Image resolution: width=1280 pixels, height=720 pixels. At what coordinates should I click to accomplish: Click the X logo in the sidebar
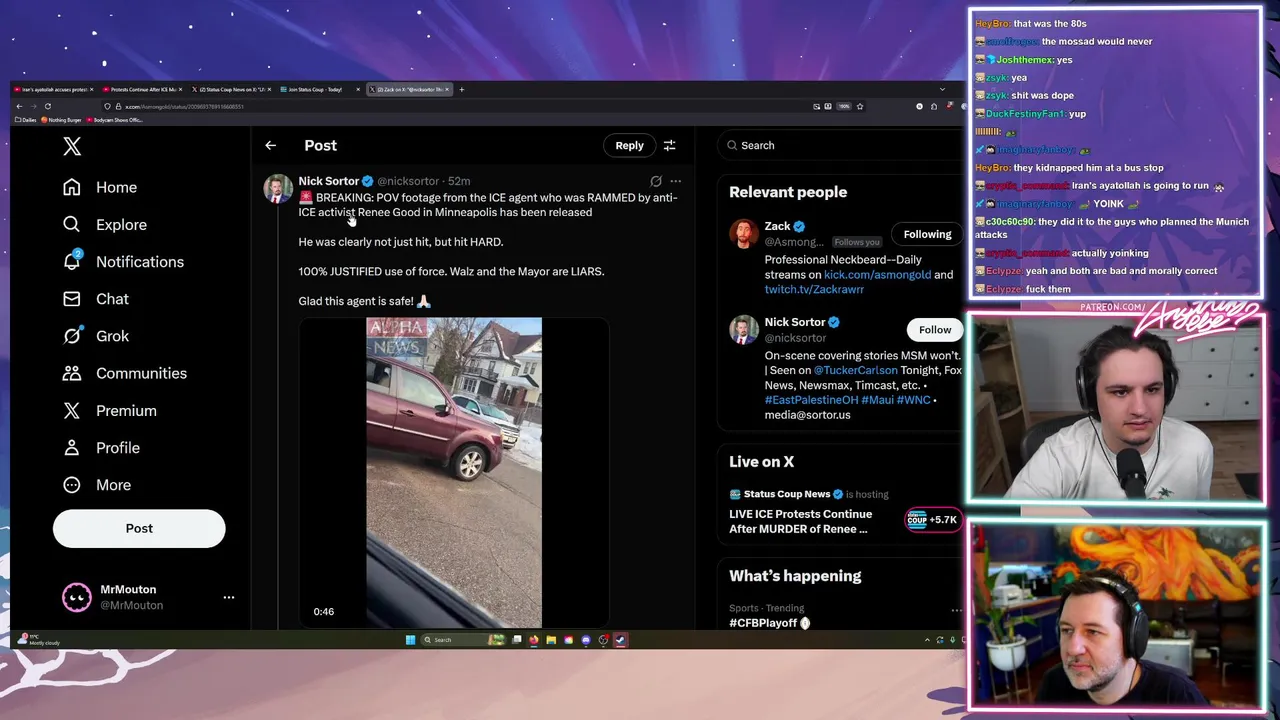(72, 147)
